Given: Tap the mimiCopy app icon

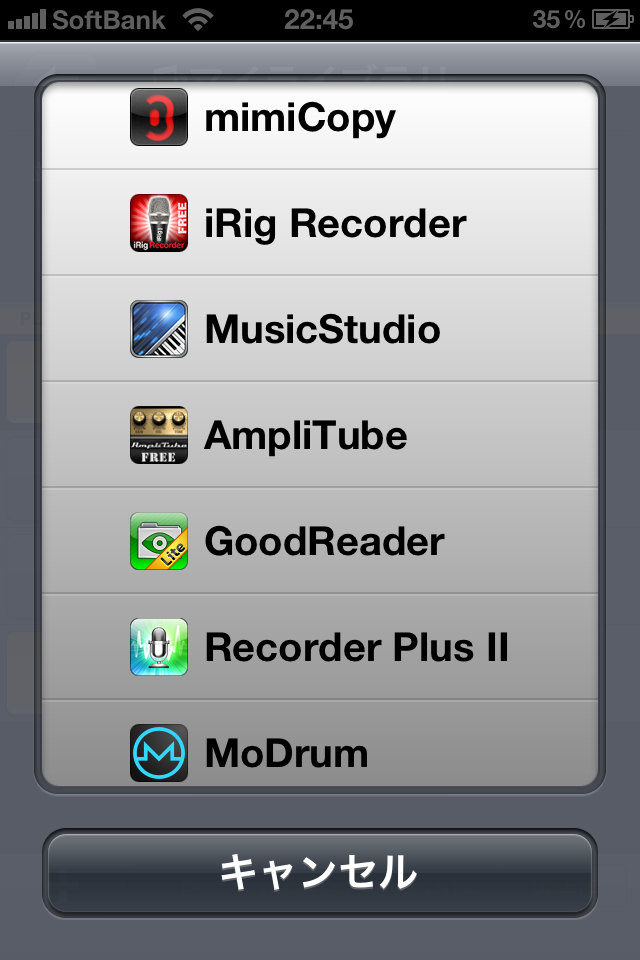Looking at the screenshot, I should click(x=159, y=117).
